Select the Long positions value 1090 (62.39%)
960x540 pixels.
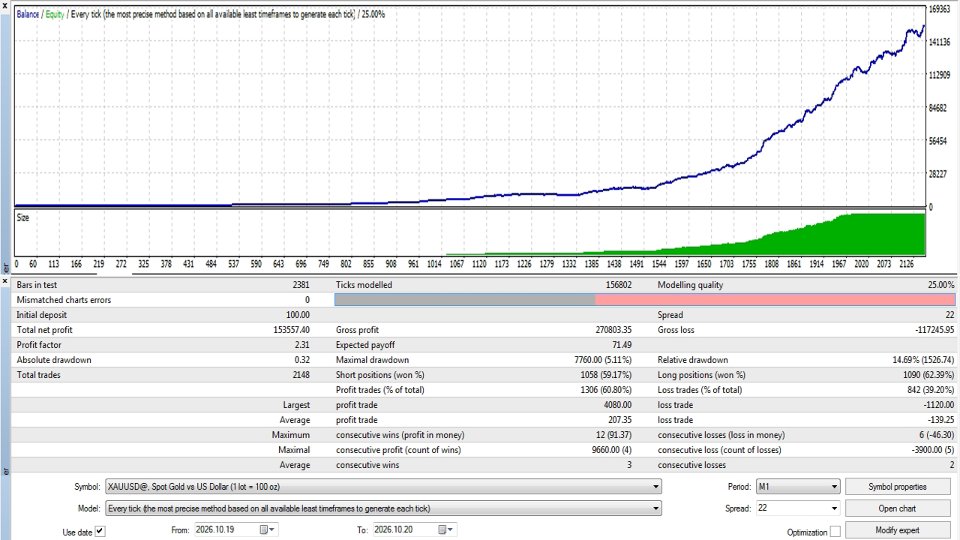928,375
